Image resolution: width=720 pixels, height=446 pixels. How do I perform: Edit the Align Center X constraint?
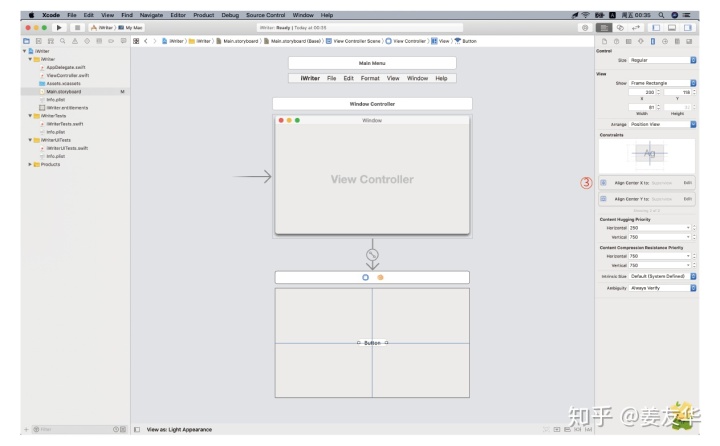pyautogui.click(x=687, y=183)
